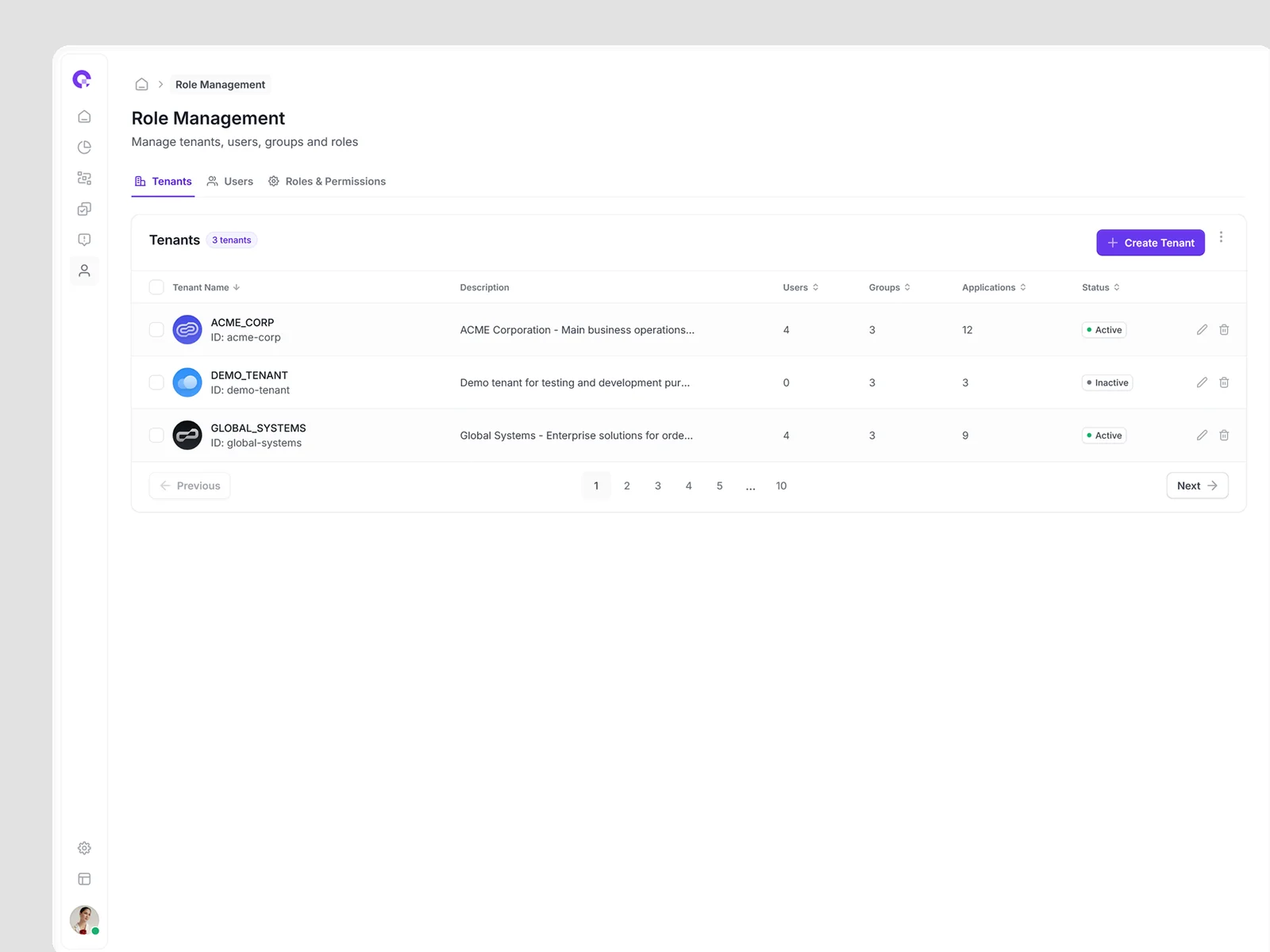This screenshot has width=1270, height=952.
Task: Open the alert message sidebar icon
Action: tap(84, 240)
